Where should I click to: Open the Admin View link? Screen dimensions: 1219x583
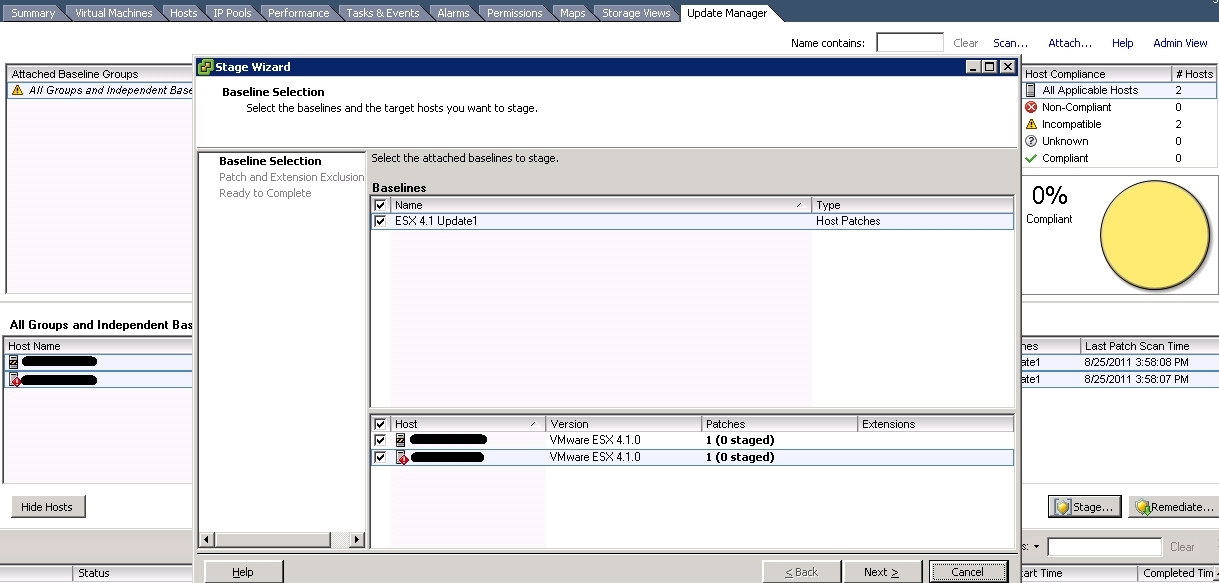1180,43
